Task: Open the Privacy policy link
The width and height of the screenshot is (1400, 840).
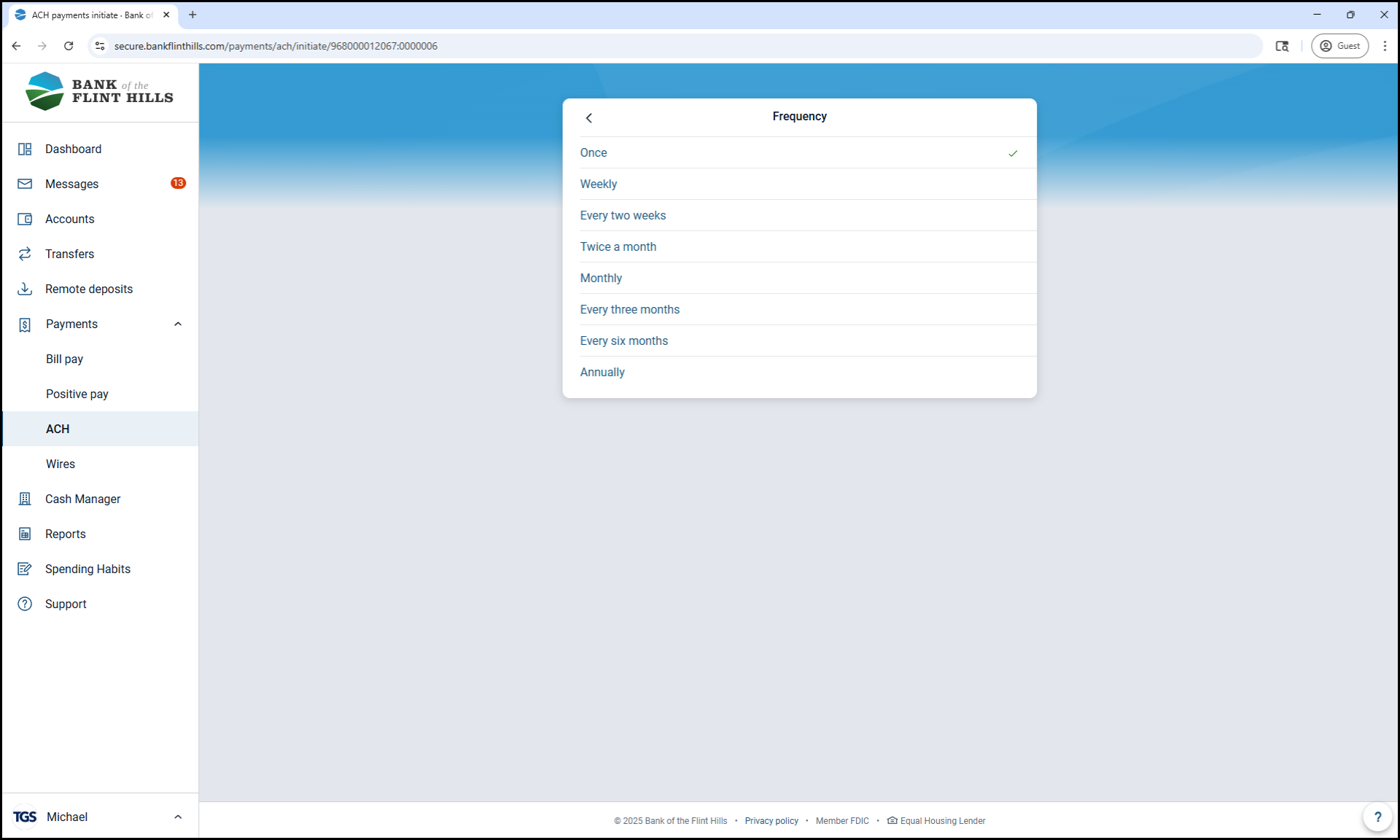Action: tap(771, 821)
